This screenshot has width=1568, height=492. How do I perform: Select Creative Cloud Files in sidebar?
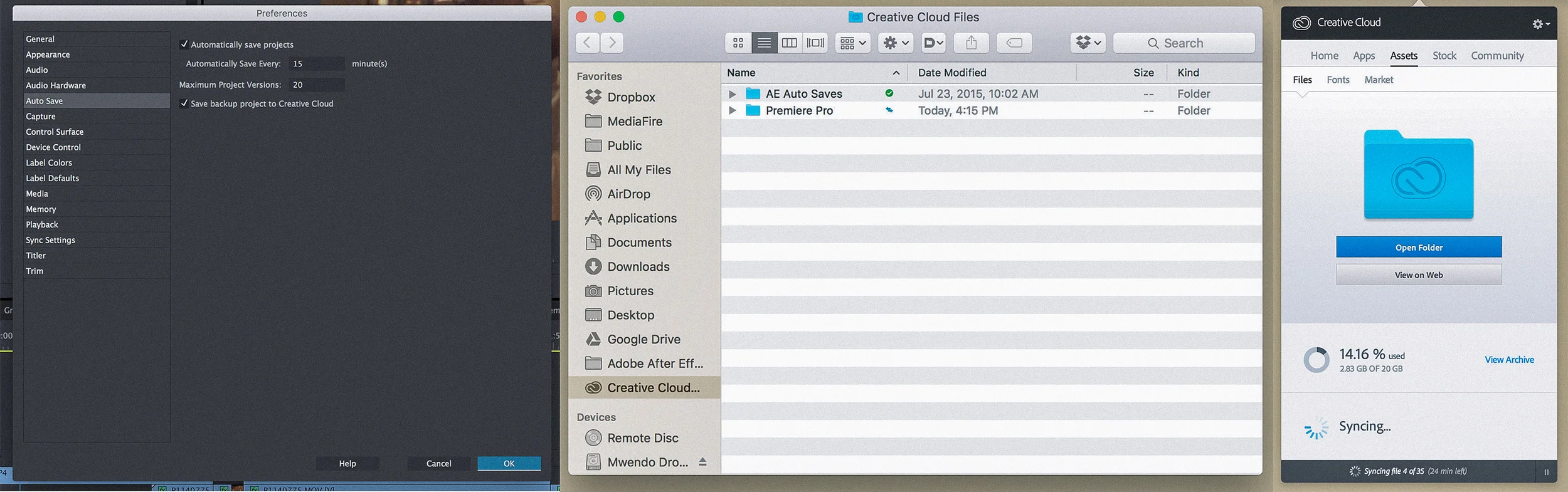(644, 388)
